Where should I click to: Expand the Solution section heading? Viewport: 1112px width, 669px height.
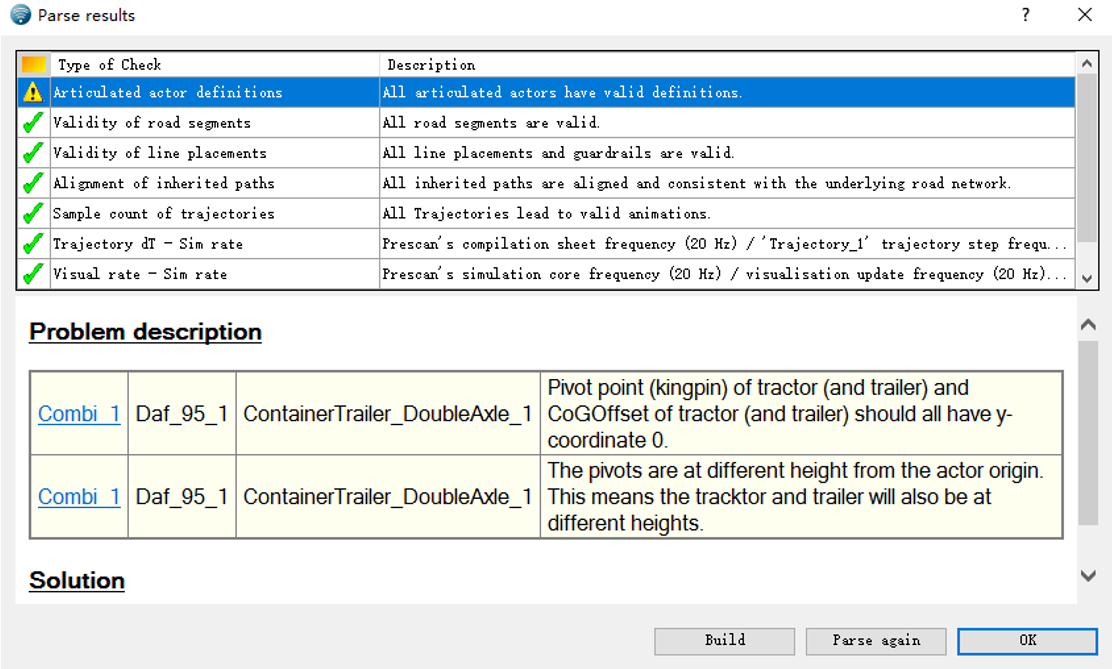76,580
